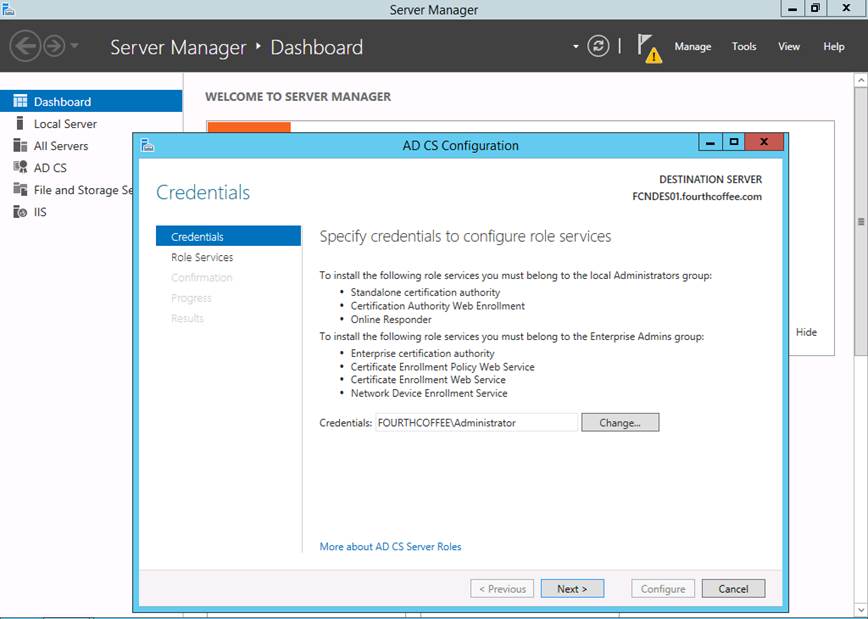The width and height of the screenshot is (868, 619).
Task: Expand the navigation history dropdown arrow
Action: click(75, 47)
